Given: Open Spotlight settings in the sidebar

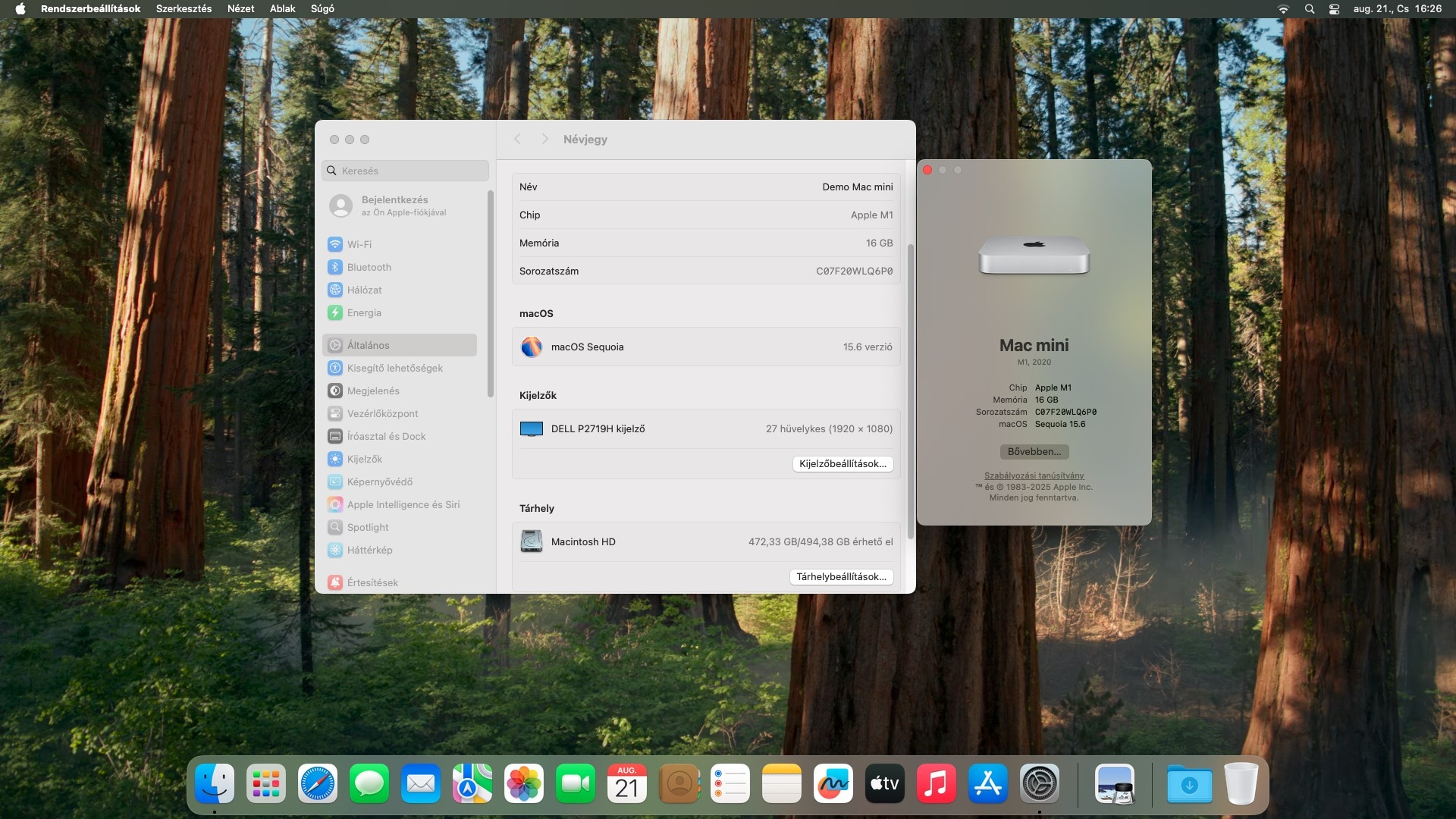Looking at the screenshot, I should [367, 527].
